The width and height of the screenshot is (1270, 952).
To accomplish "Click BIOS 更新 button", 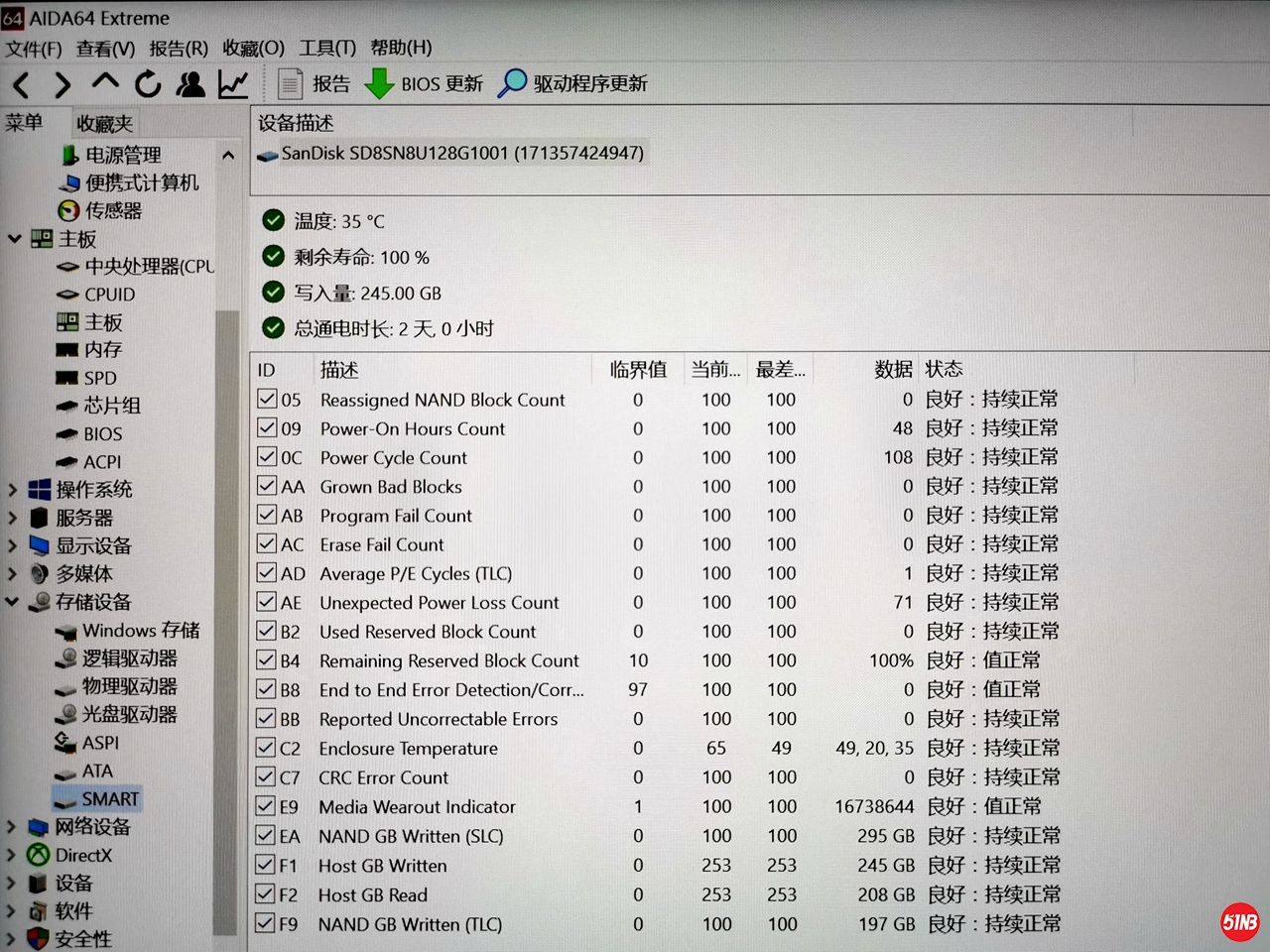I will tap(425, 84).
